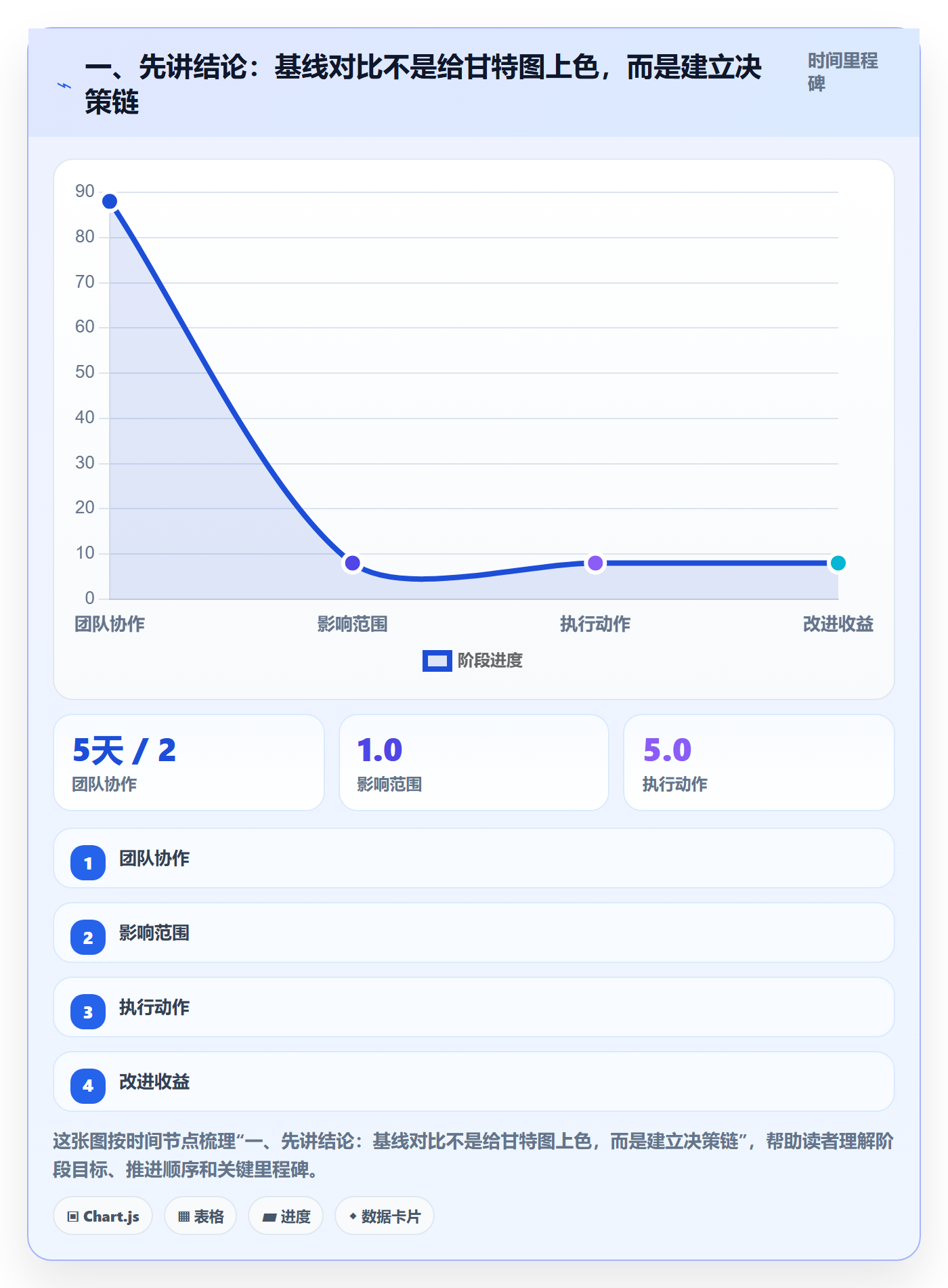Click the 数据卡片 tag chip
Screen dimensions: 948x1288
(385, 1216)
